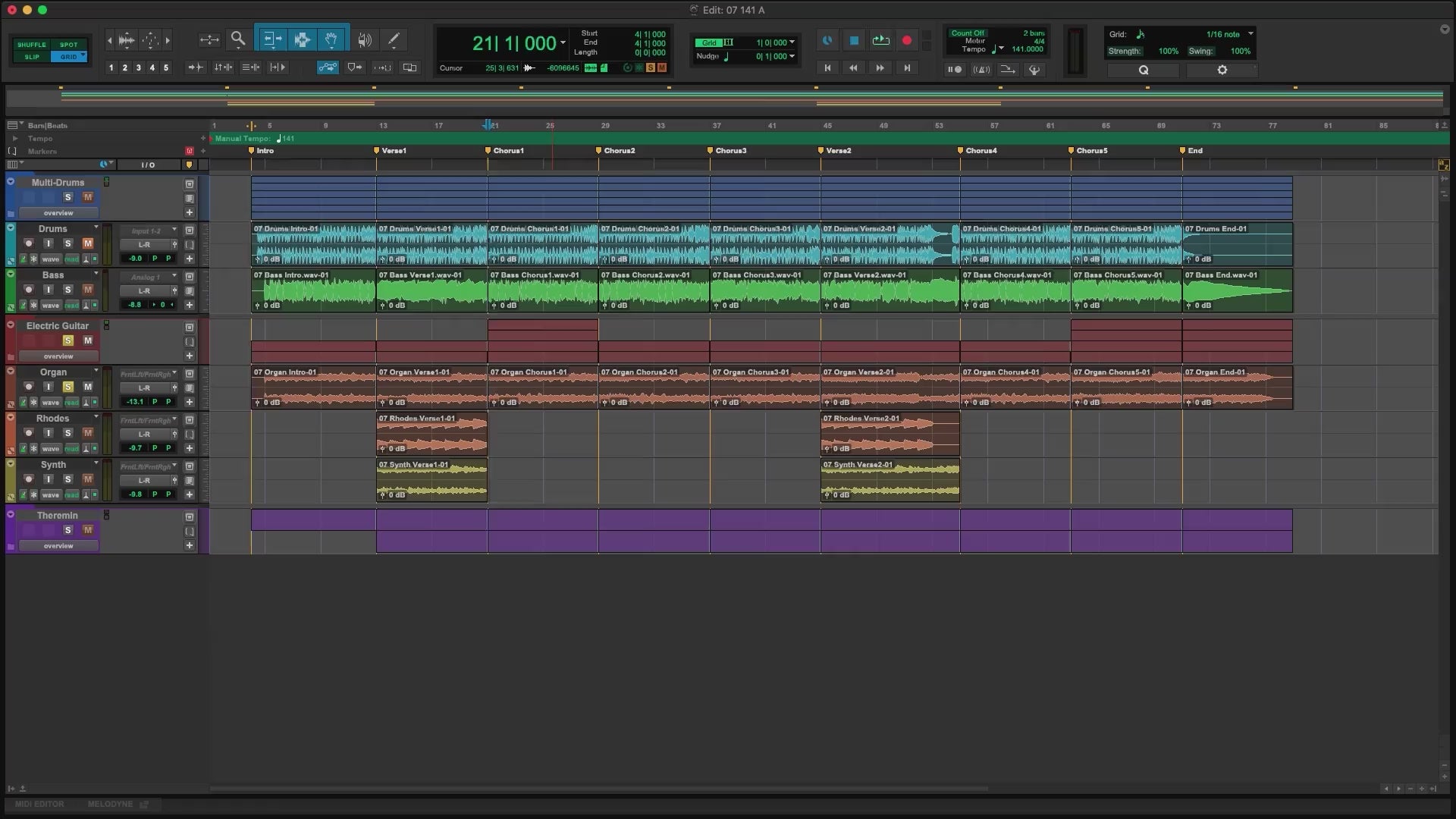Image resolution: width=1456 pixels, height=819 pixels.
Task: Expand the Tempo ruler disclosure triangle
Action: [x=14, y=139]
